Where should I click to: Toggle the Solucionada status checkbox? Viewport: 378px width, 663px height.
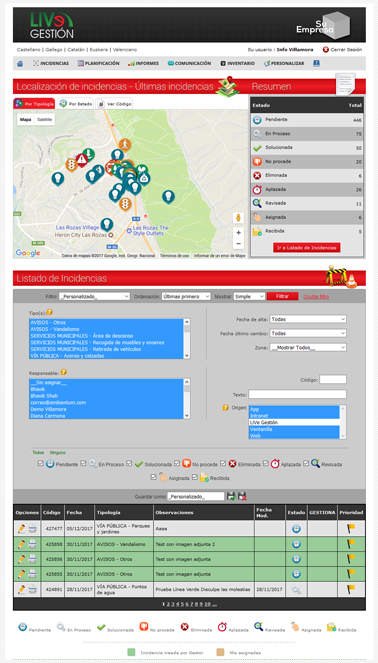(129, 463)
